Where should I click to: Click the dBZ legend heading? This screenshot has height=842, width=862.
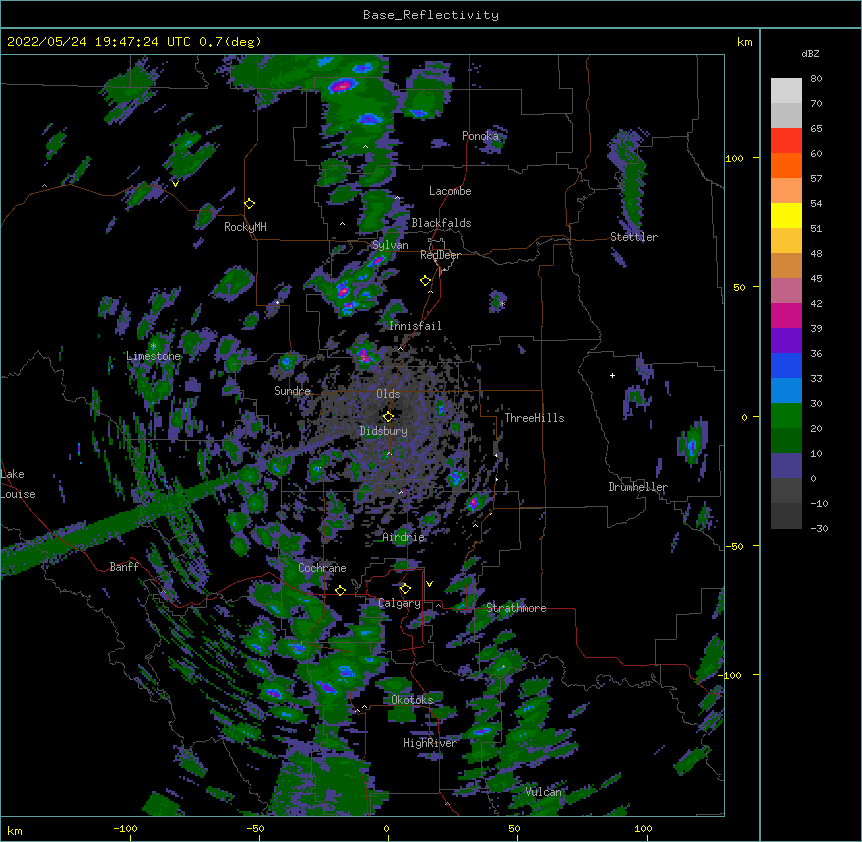point(810,53)
